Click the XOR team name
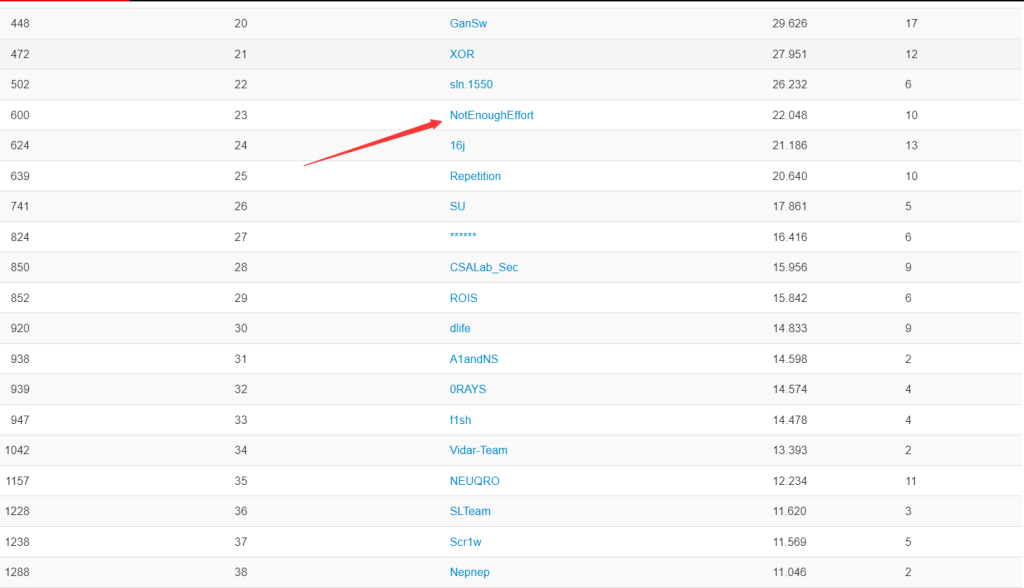 (462, 54)
